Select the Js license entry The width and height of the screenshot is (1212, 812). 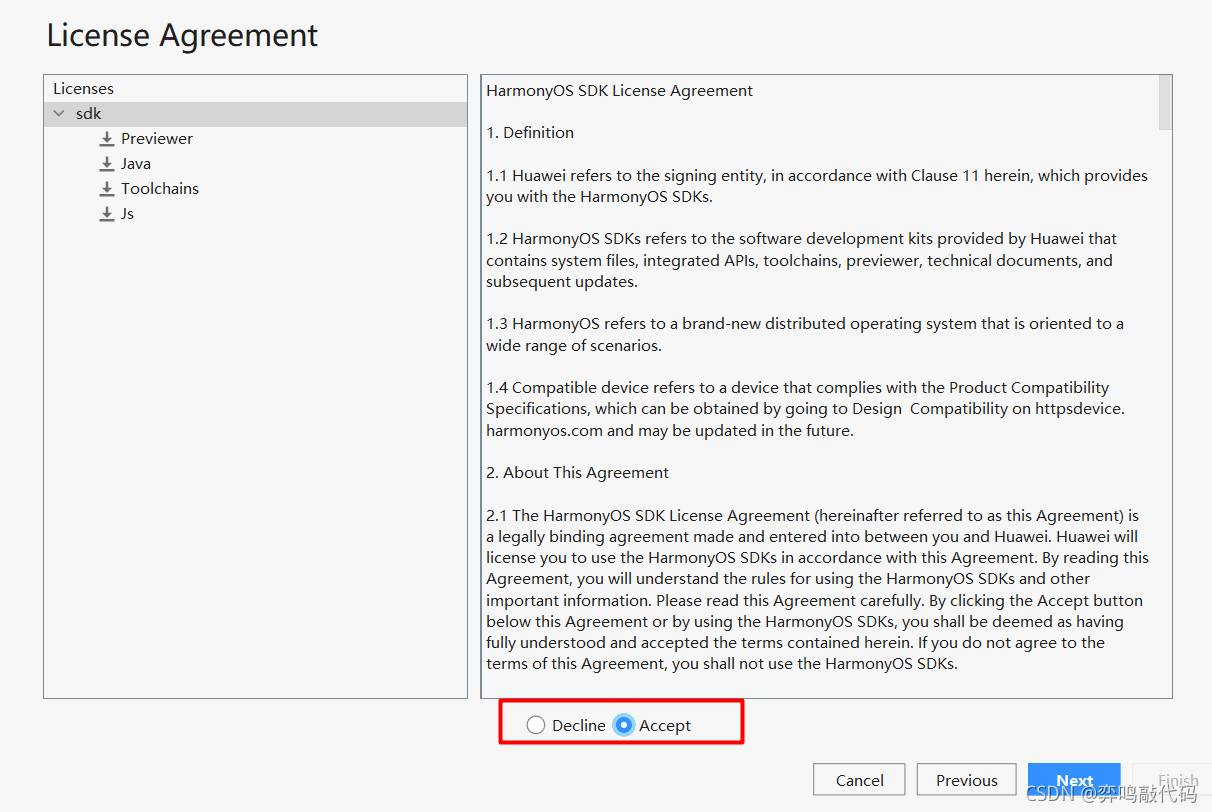click(127, 214)
